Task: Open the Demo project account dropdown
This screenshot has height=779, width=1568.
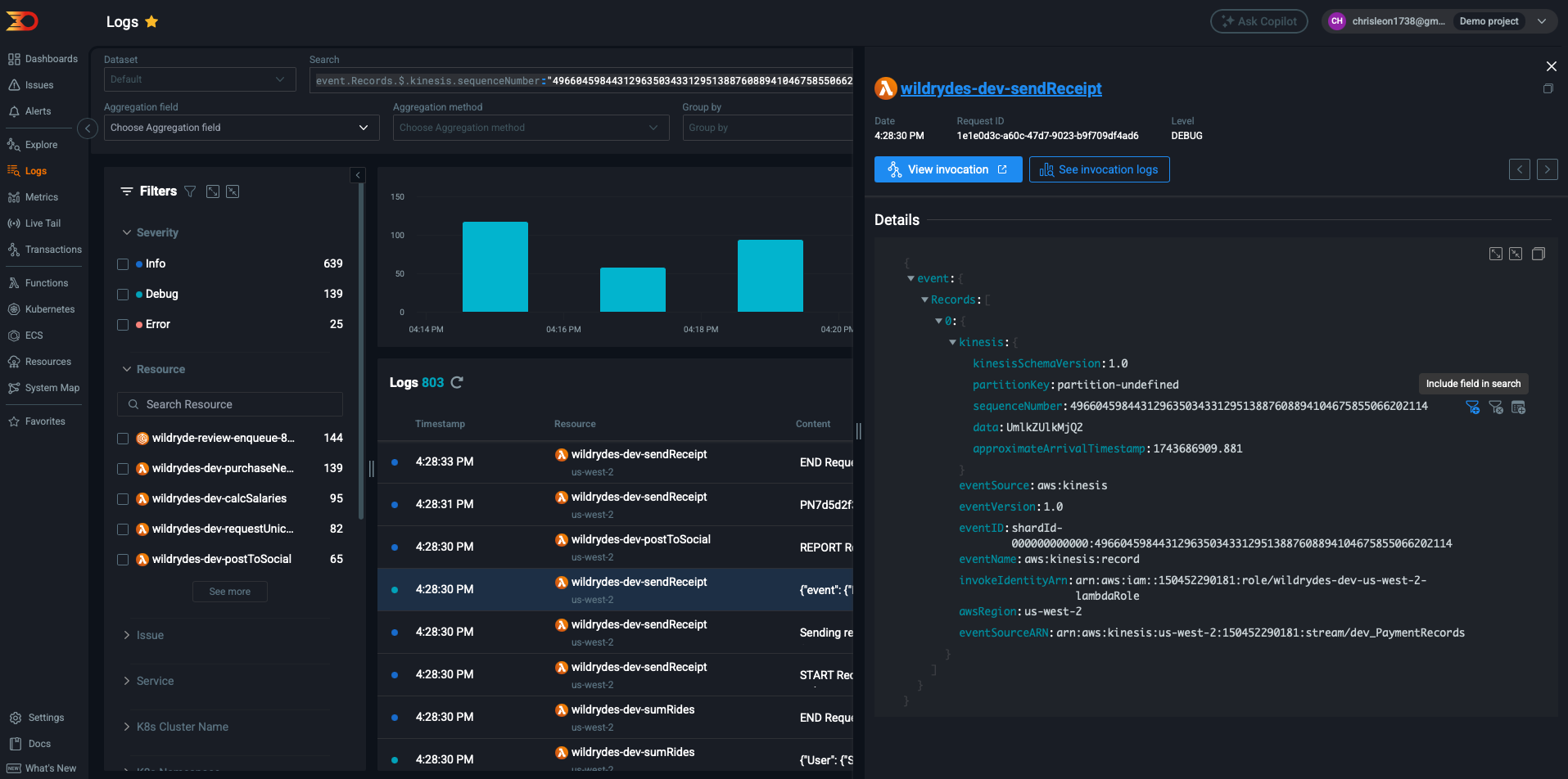Action: pyautogui.click(x=1439, y=21)
